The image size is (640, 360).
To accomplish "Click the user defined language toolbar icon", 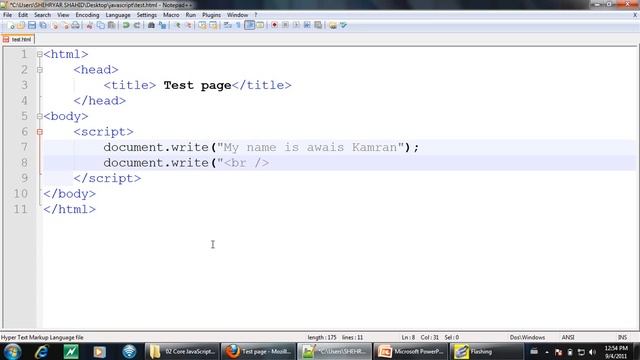I will [260, 25].
